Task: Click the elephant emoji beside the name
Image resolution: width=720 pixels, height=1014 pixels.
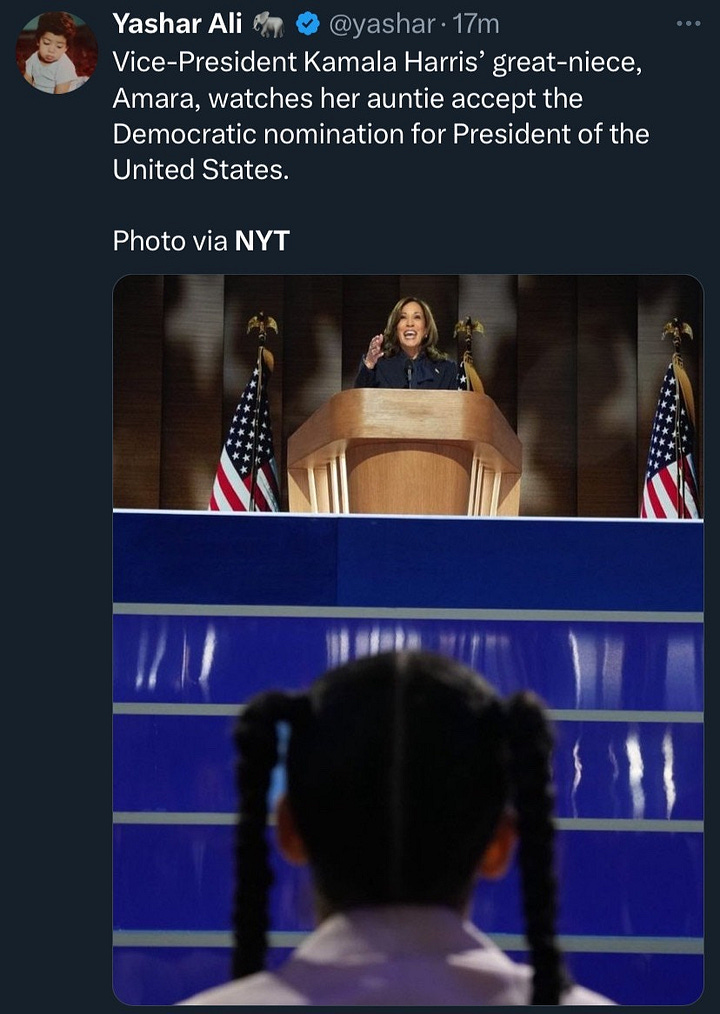Action: click(268, 25)
